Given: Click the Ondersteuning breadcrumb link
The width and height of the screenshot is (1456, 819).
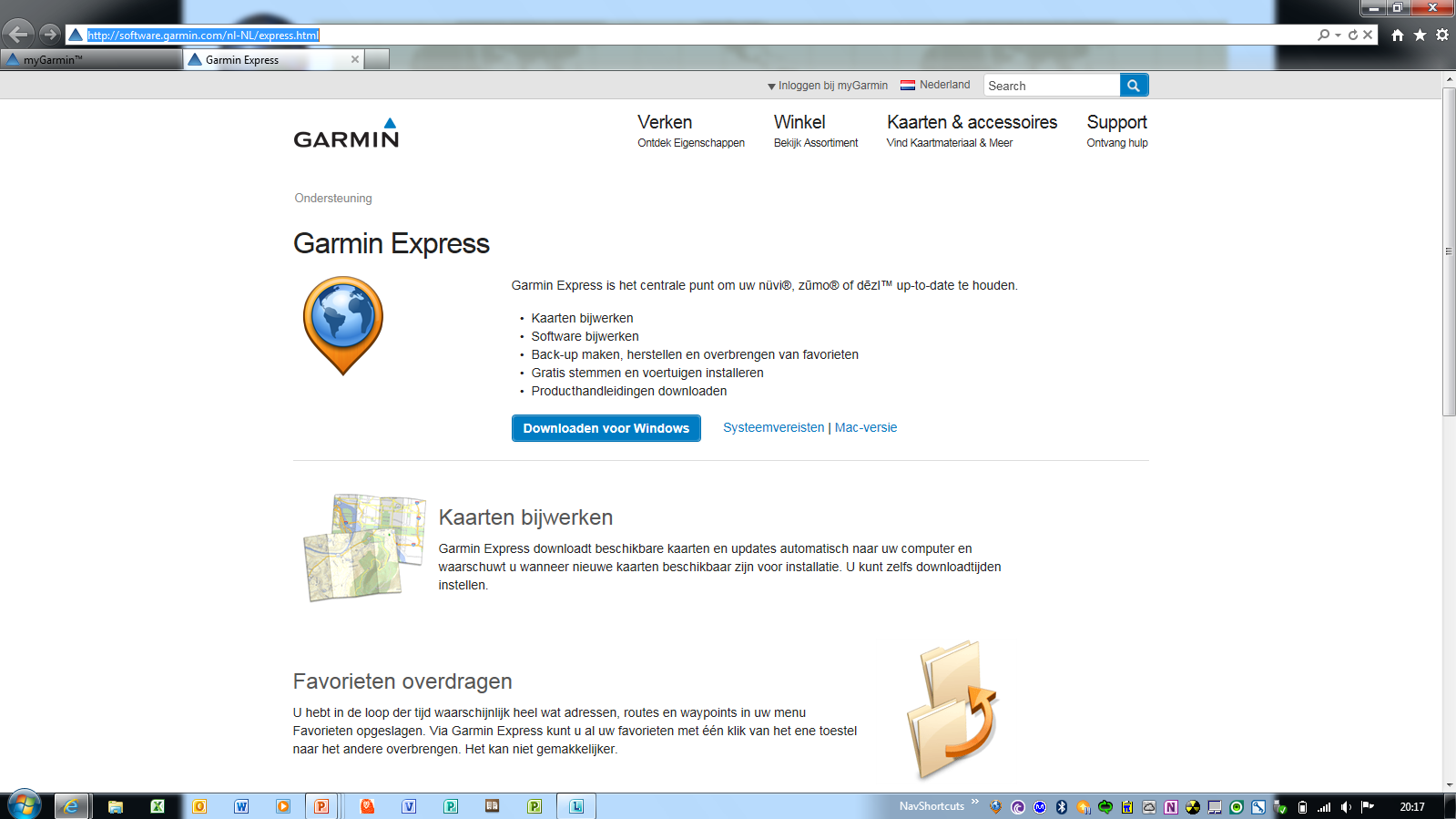Looking at the screenshot, I should [x=333, y=198].
